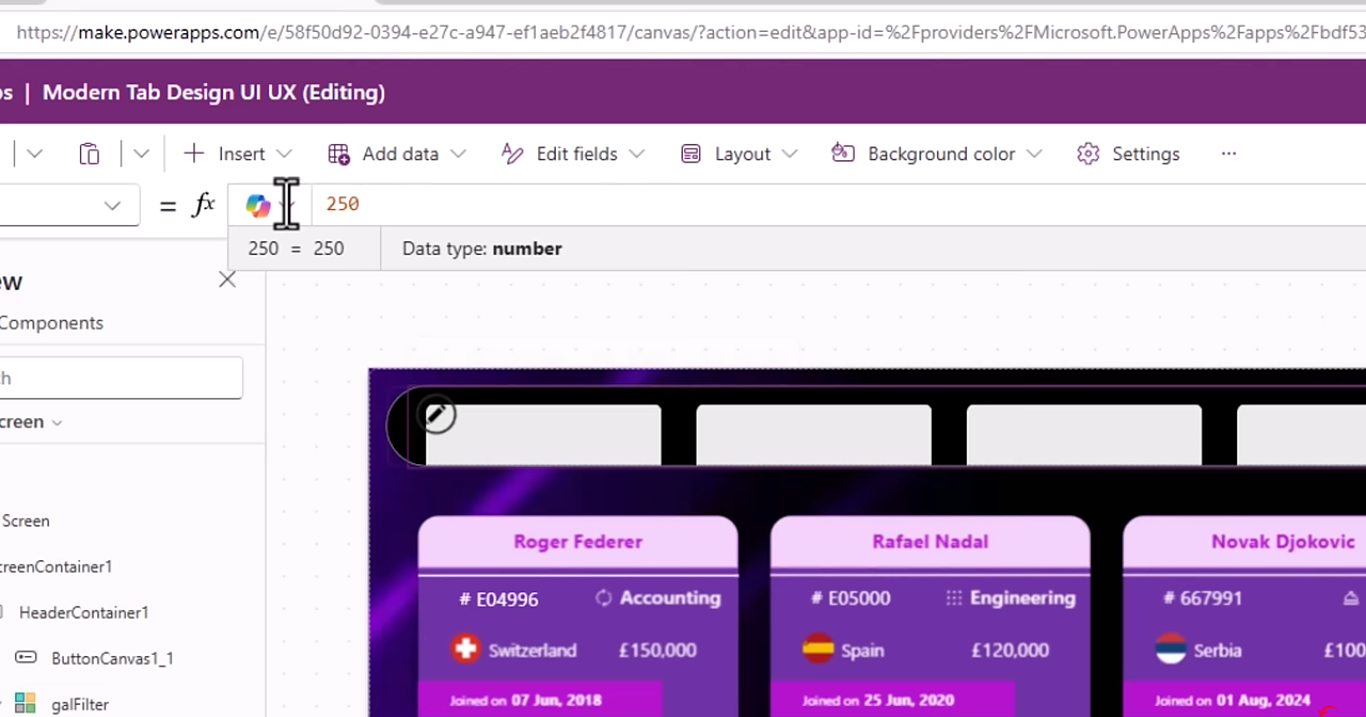Expand the Insert dropdown arrow
This screenshot has height=717, width=1366.
(284, 154)
